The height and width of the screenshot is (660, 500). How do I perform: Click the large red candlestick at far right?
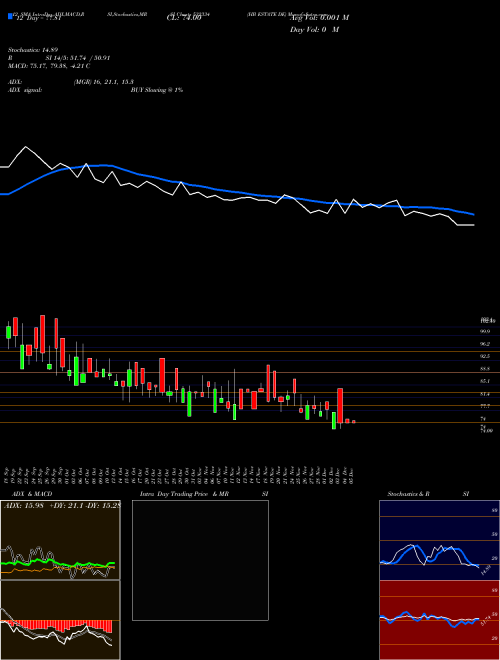(x=340, y=405)
